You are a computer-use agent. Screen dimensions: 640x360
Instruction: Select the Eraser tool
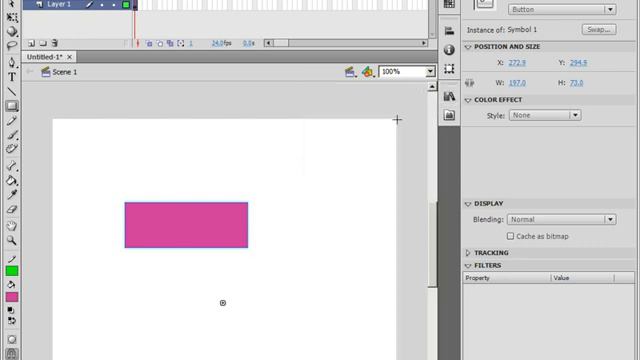[12, 209]
